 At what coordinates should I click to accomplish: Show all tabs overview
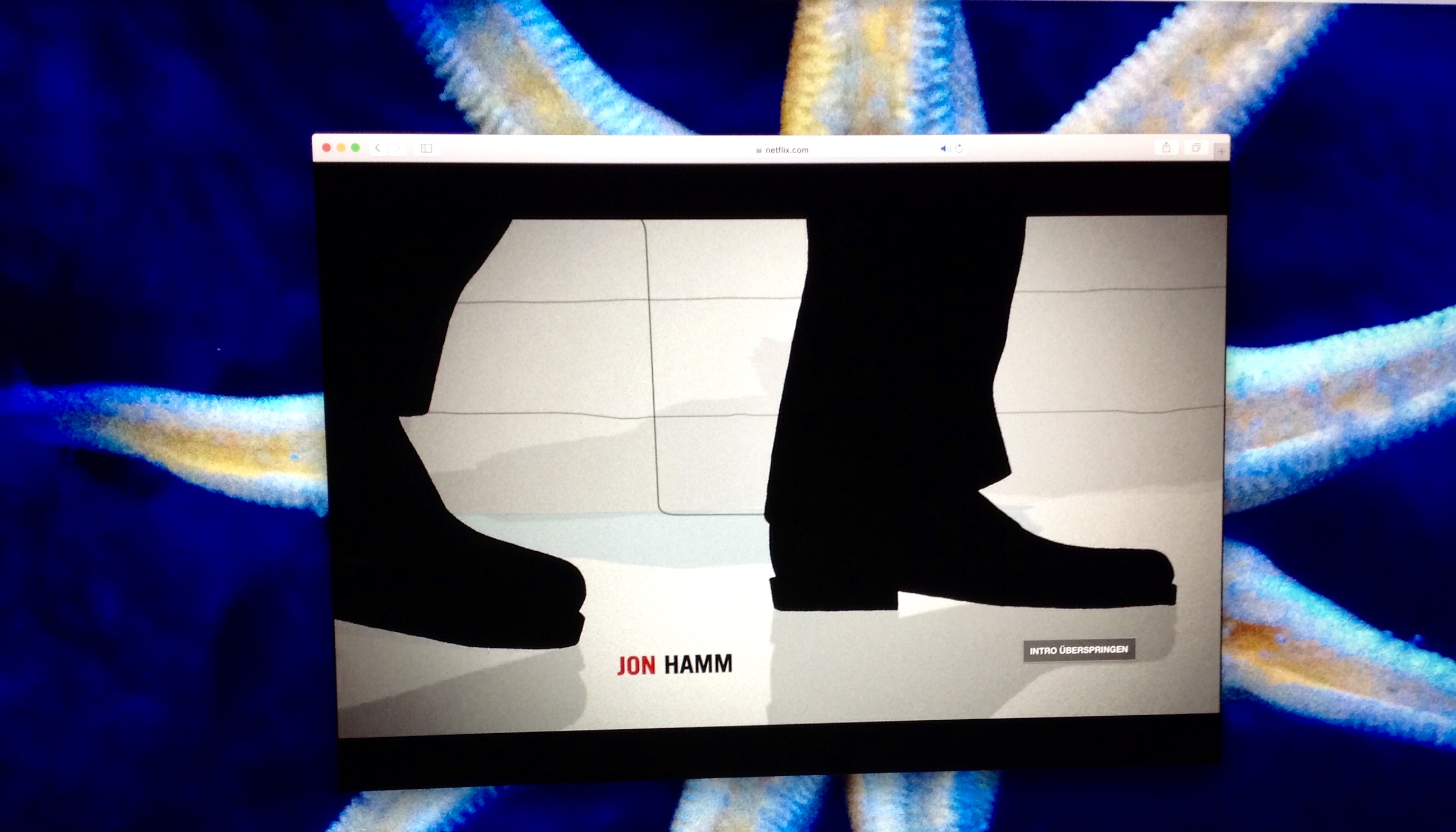(x=1196, y=148)
